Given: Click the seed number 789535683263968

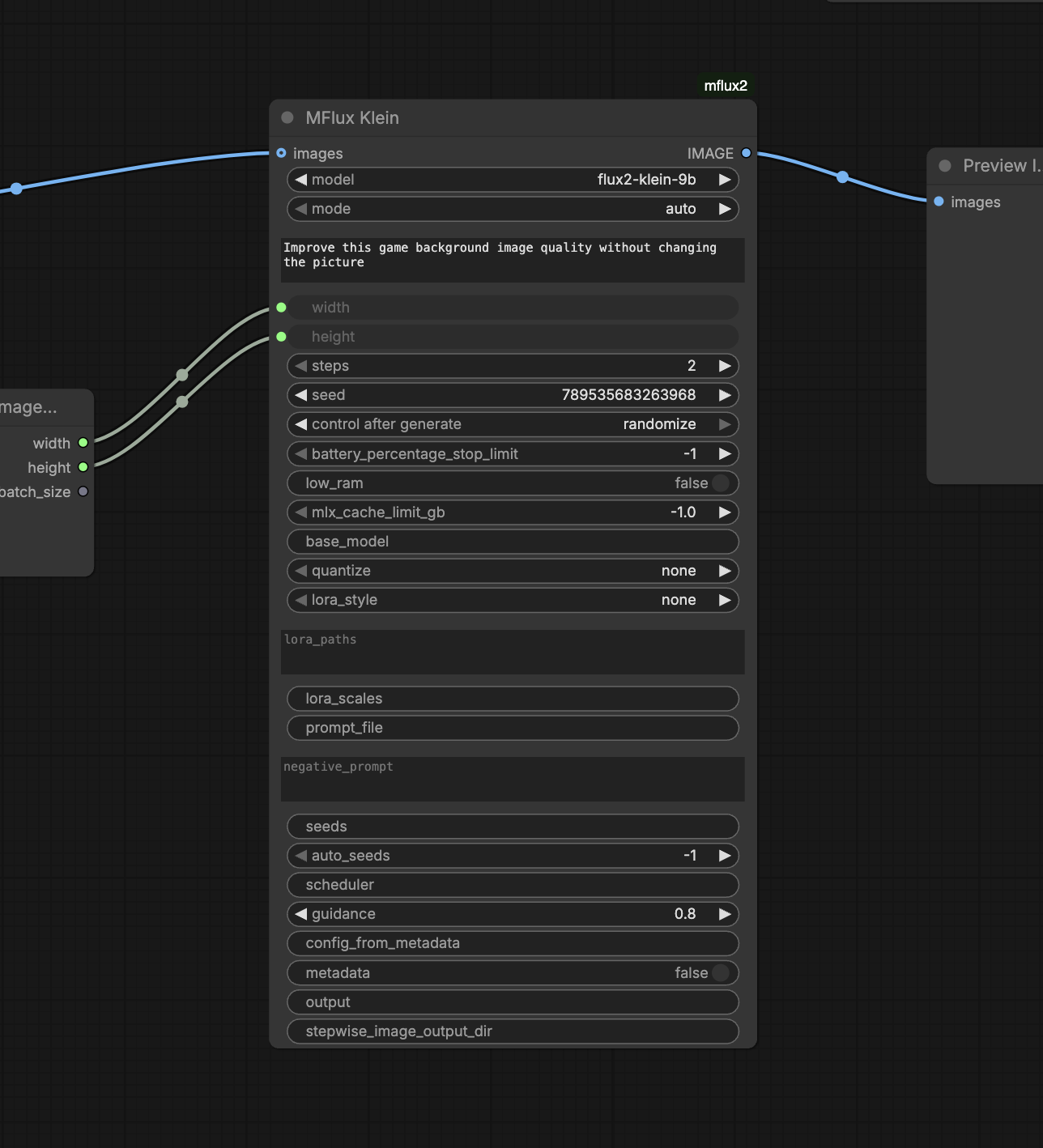Looking at the screenshot, I should tap(628, 395).
